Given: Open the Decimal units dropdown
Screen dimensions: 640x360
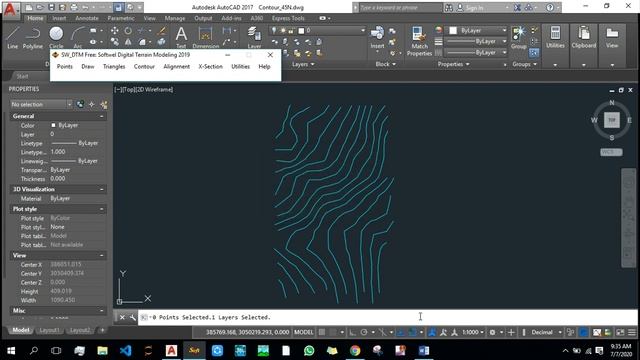Looking at the screenshot, I should [547, 332].
